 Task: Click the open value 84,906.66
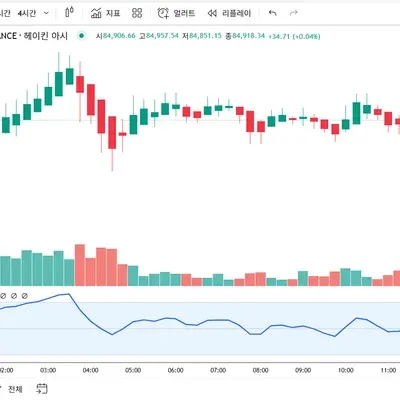tap(119, 36)
